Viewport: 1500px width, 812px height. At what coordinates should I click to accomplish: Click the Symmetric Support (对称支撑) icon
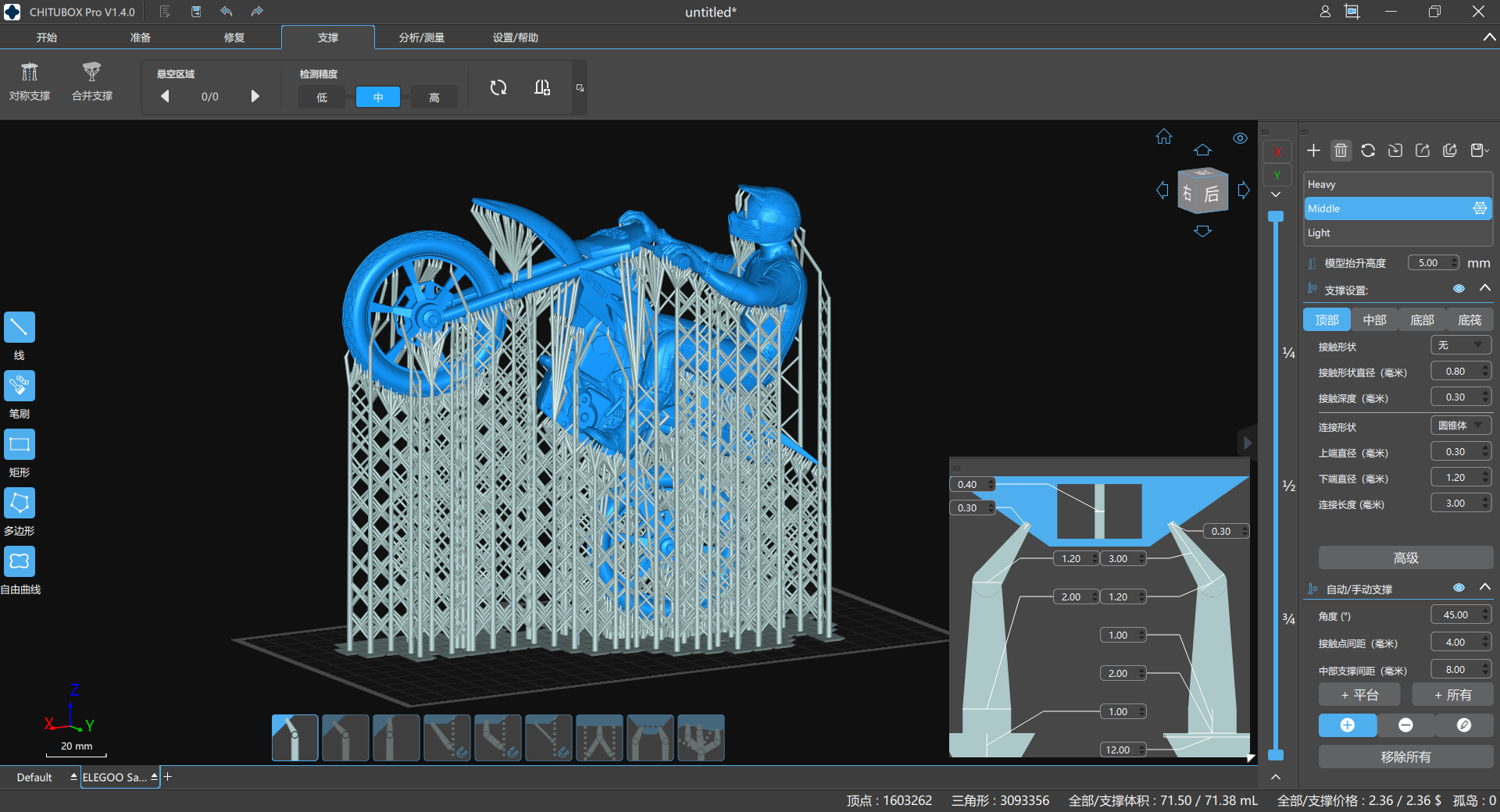coord(30,73)
